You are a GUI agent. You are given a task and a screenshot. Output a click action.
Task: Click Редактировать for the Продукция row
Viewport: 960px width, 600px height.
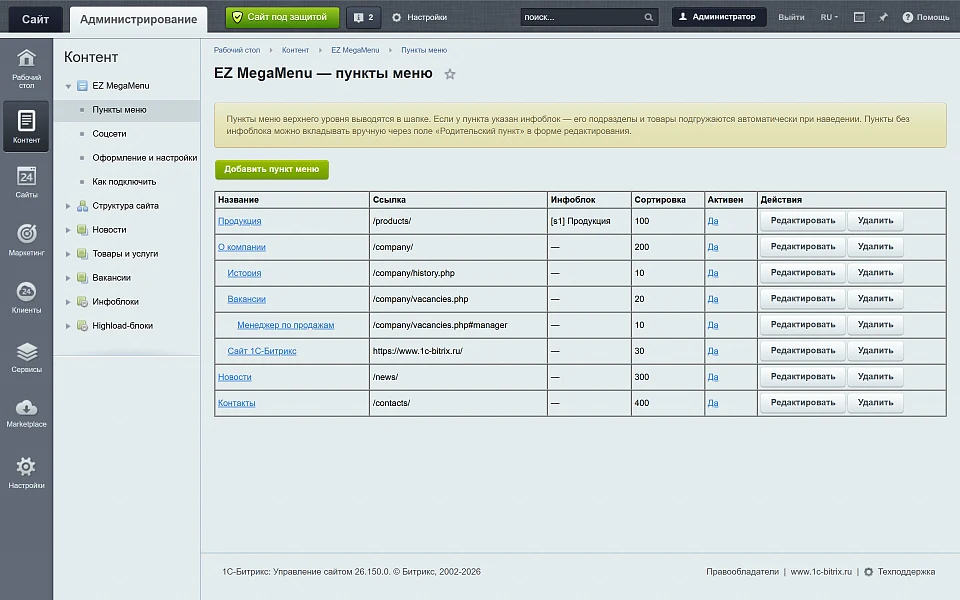(x=803, y=220)
